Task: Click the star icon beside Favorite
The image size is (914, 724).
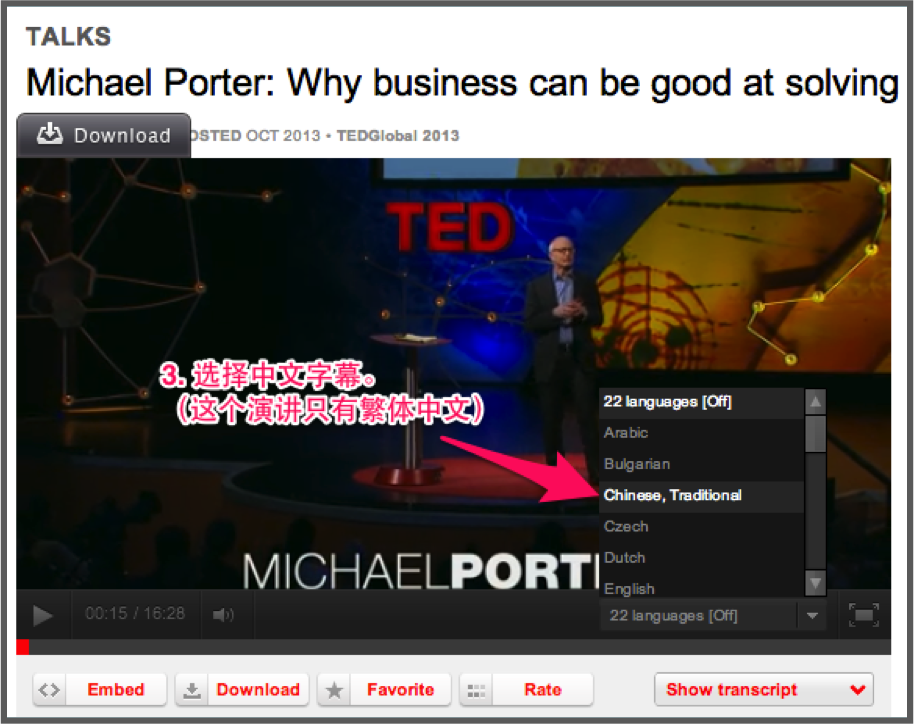Action: pyautogui.click(x=334, y=691)
